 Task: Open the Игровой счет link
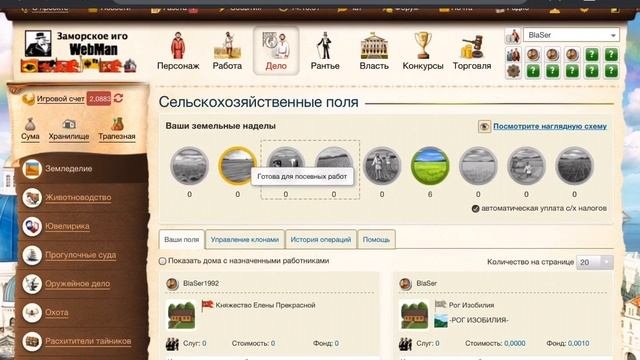pos(60,99)
